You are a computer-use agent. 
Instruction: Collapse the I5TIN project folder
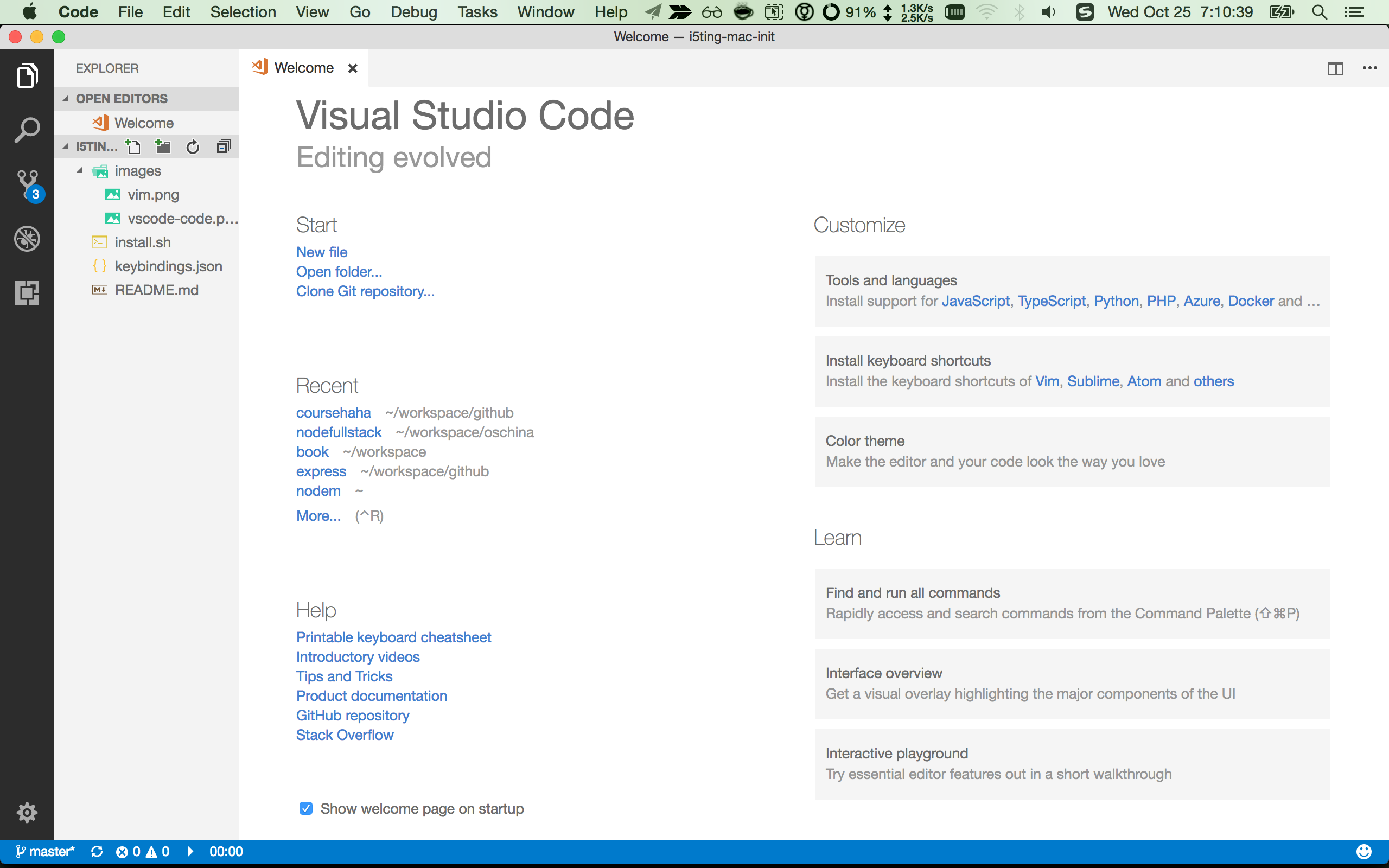(x=64, y=146)
